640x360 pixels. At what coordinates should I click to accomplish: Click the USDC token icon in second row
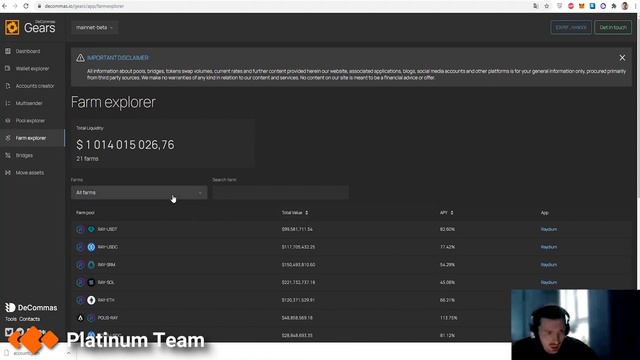click(x=91, y=247)
